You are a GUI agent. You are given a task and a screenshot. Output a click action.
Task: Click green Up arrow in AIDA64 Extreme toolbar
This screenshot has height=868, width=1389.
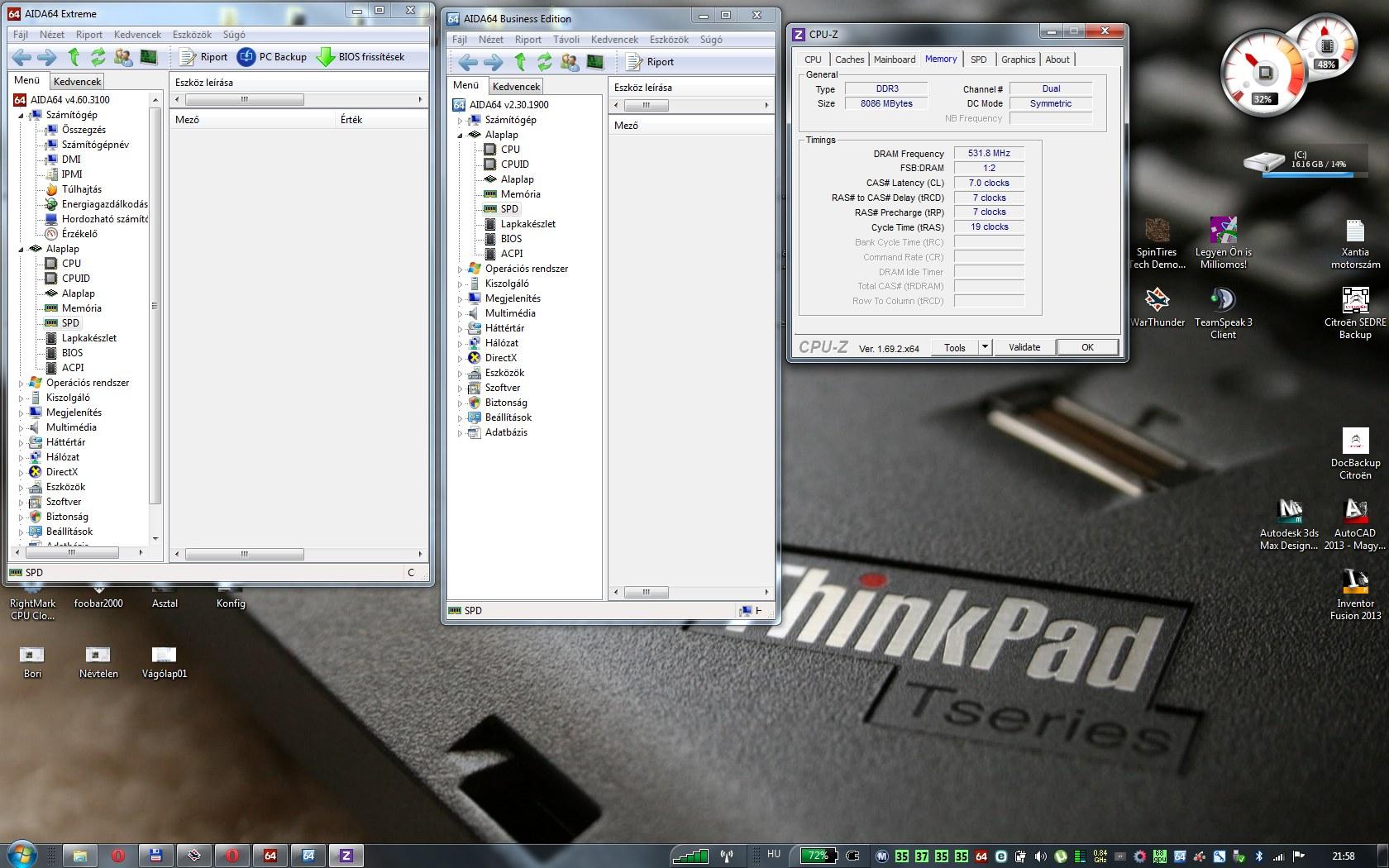(74, 57)
